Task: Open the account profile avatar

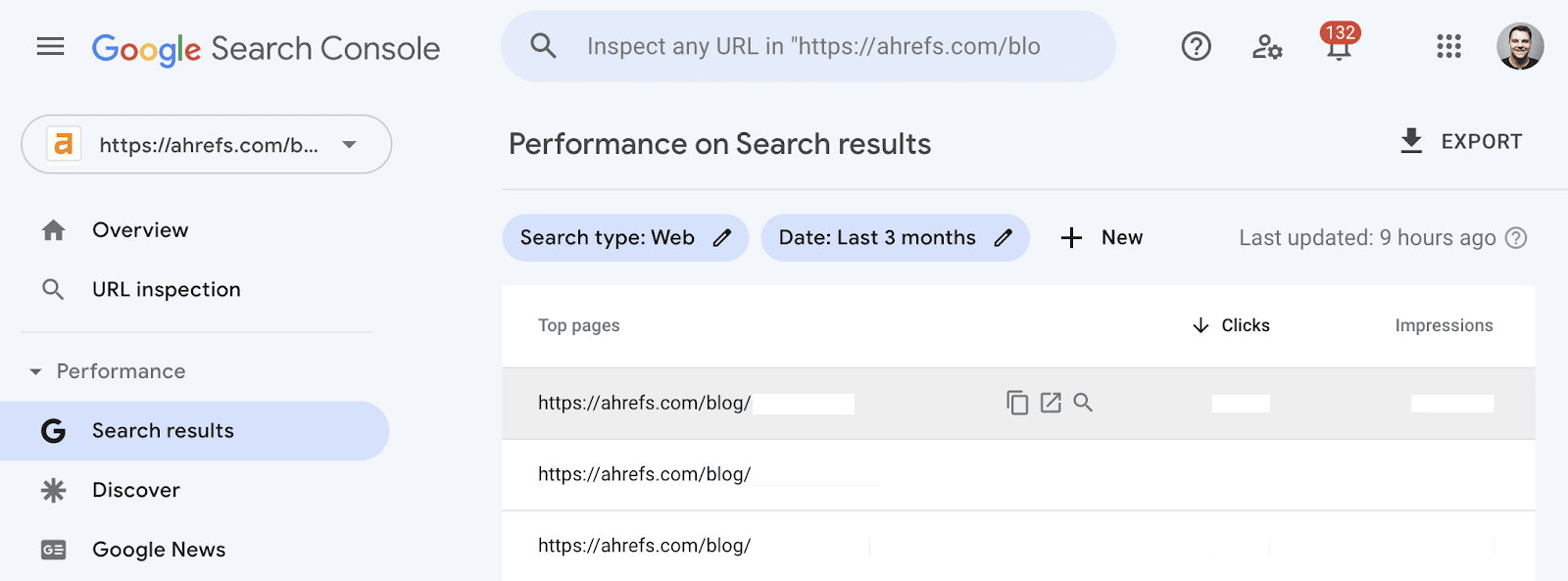Action: (1520, 46)
